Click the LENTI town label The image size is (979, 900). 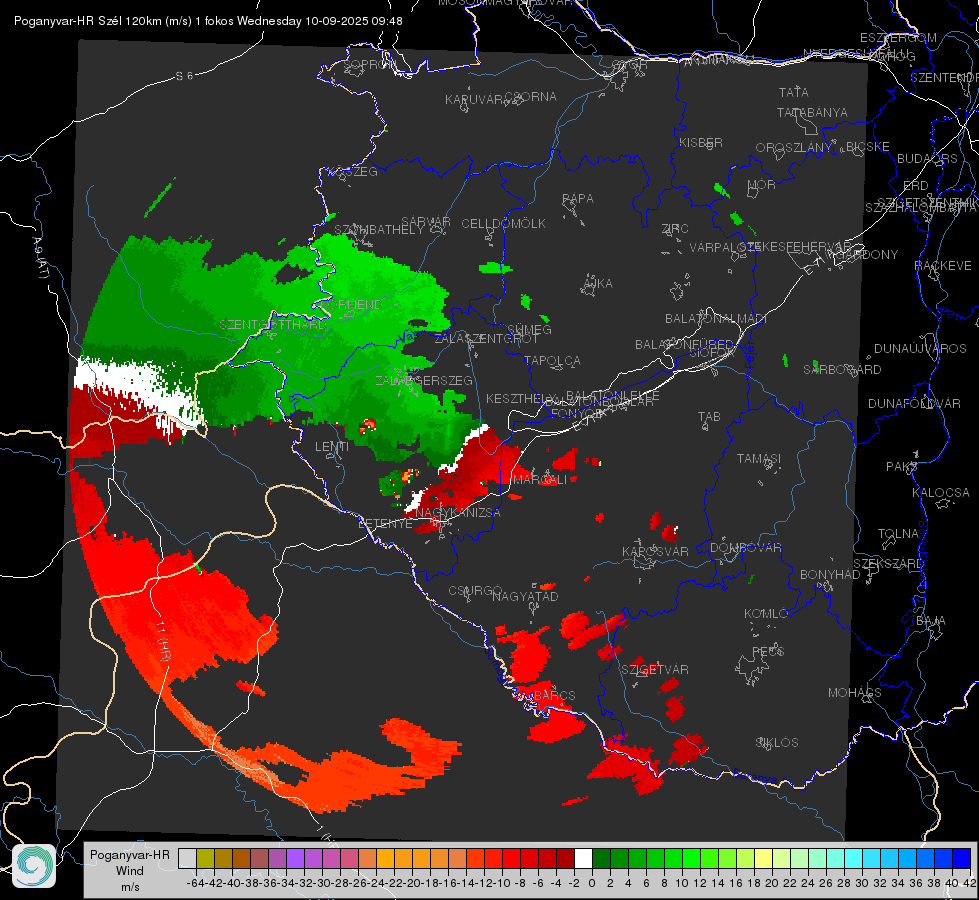332,447
